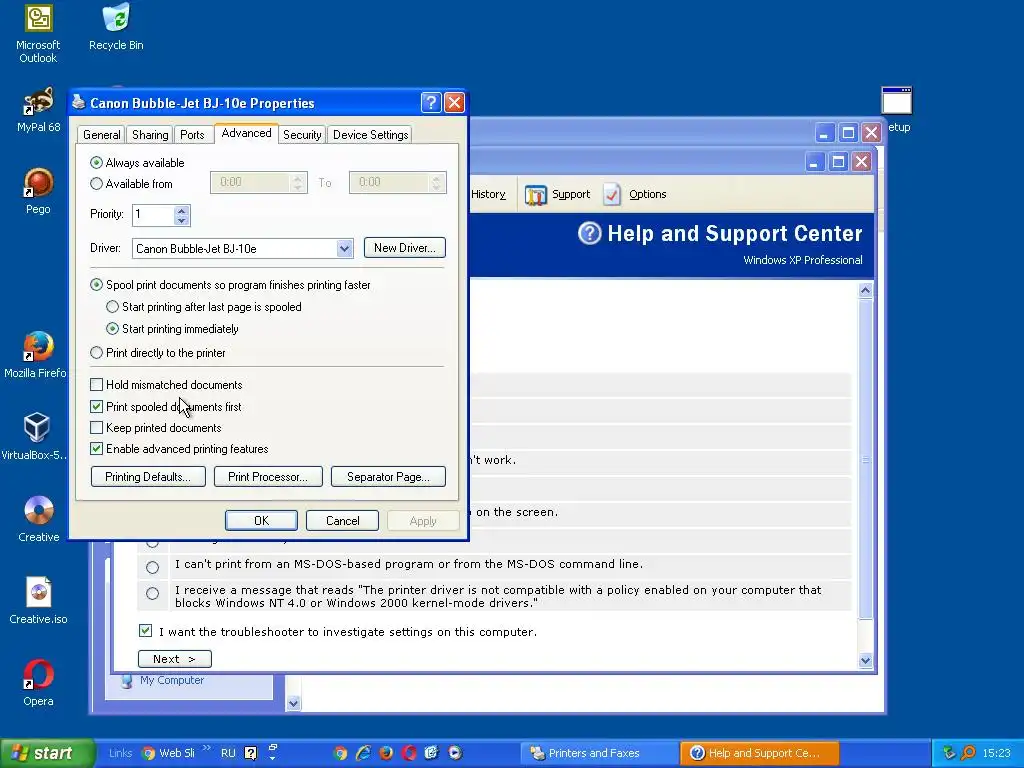This screenshot has width=1024, height=768.
Task: Open History in Help toolbar
Action: coord(488,195)
